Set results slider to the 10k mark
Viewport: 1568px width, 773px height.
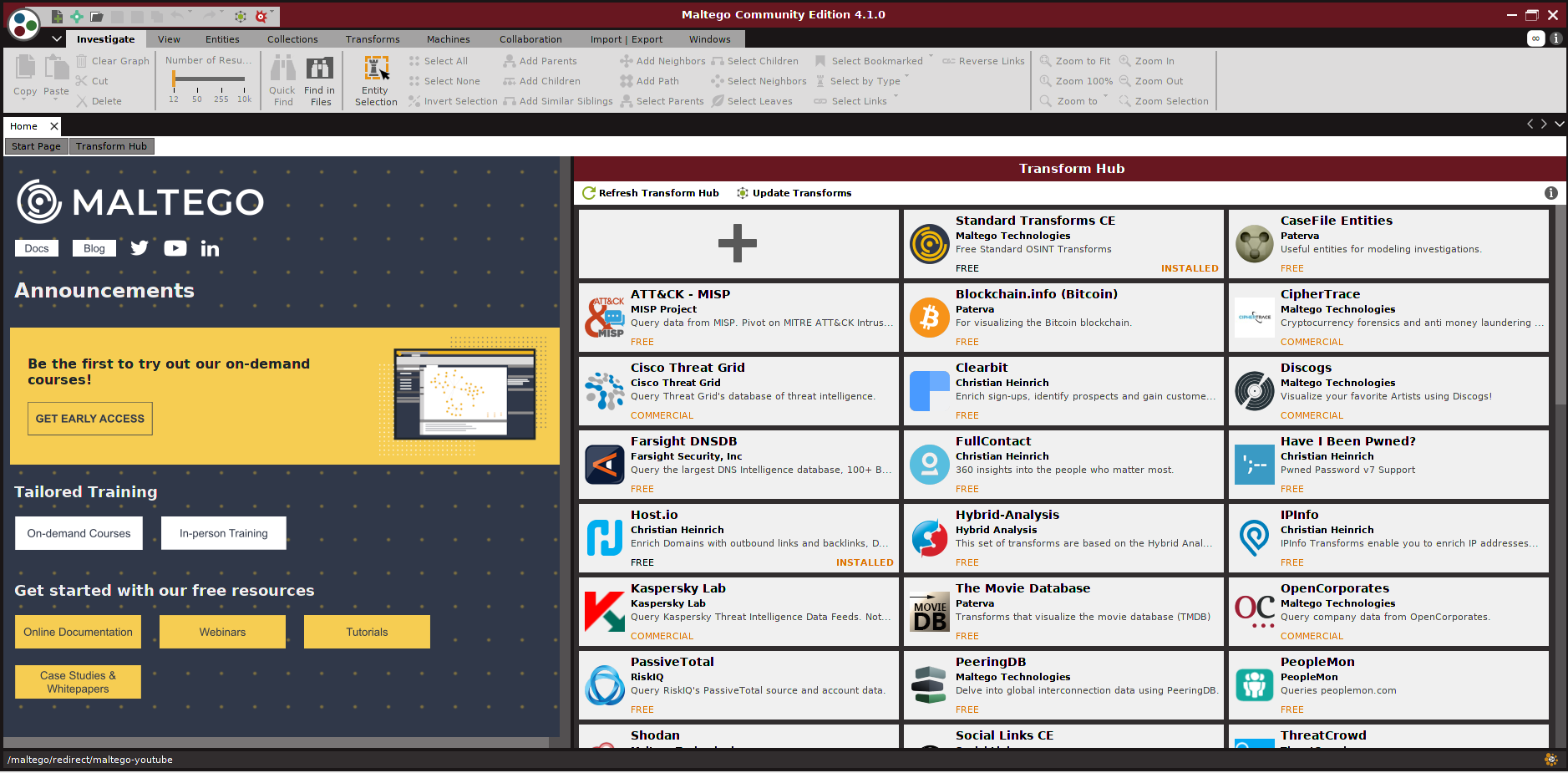244,94
